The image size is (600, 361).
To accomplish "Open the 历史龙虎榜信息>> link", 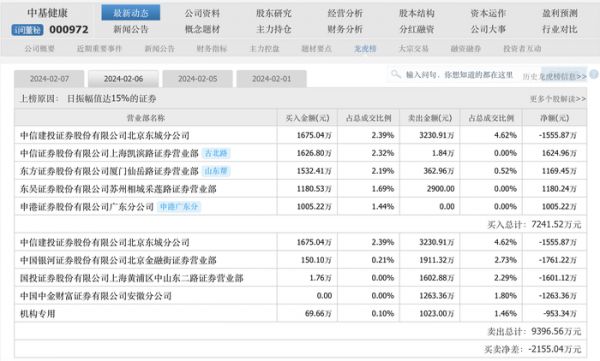I will [554, 77].
